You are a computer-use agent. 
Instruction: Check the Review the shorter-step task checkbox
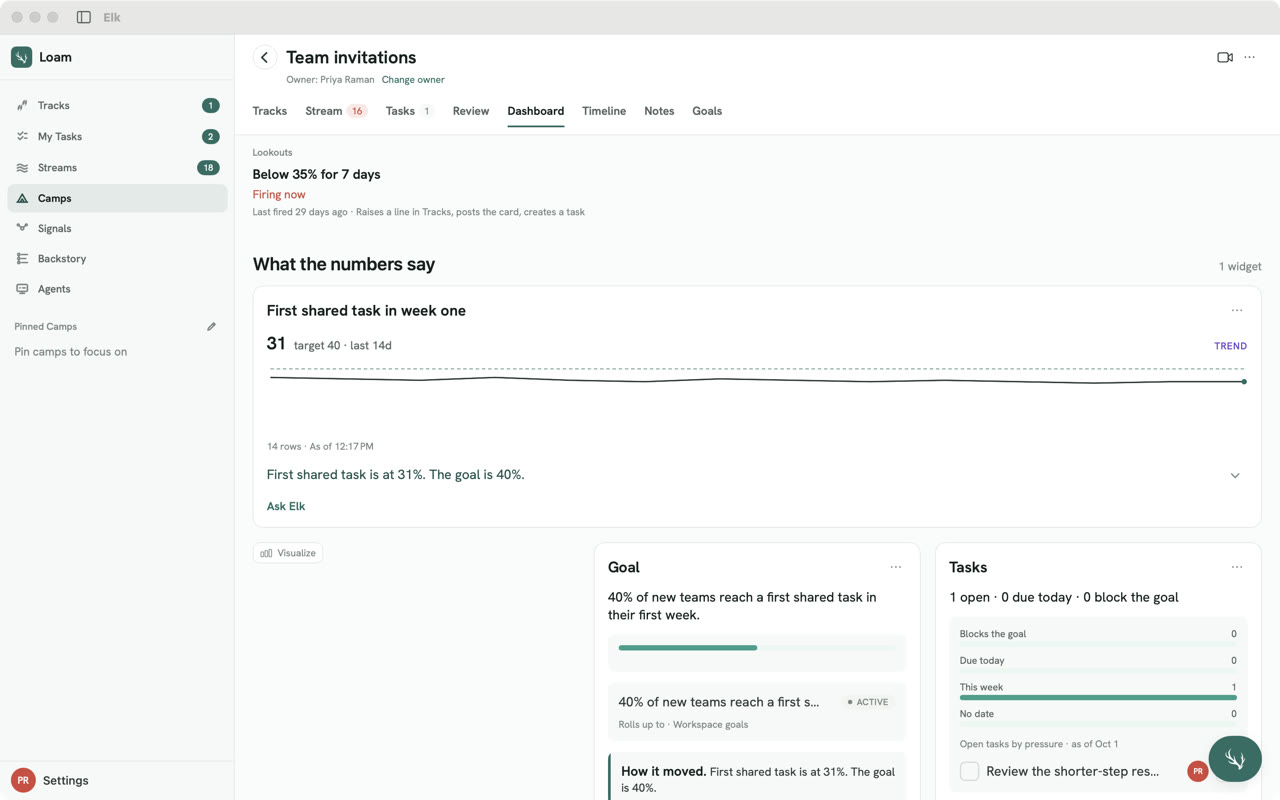969,771
